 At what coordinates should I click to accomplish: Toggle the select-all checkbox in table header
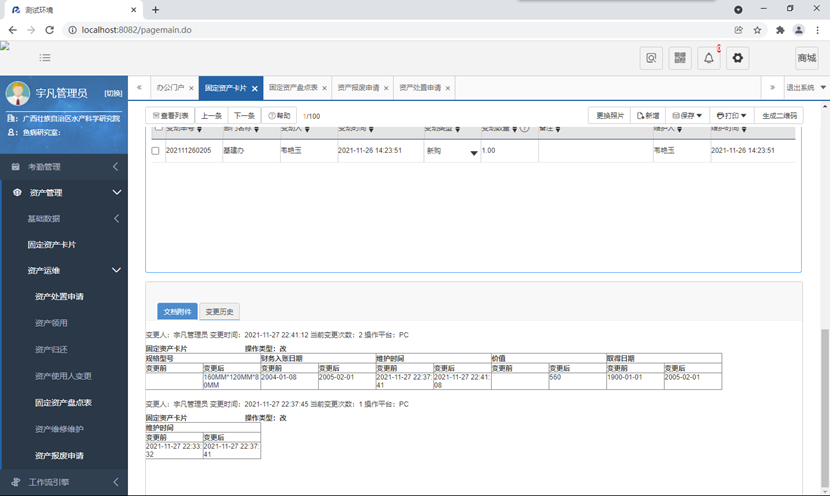tap(158, 128)
